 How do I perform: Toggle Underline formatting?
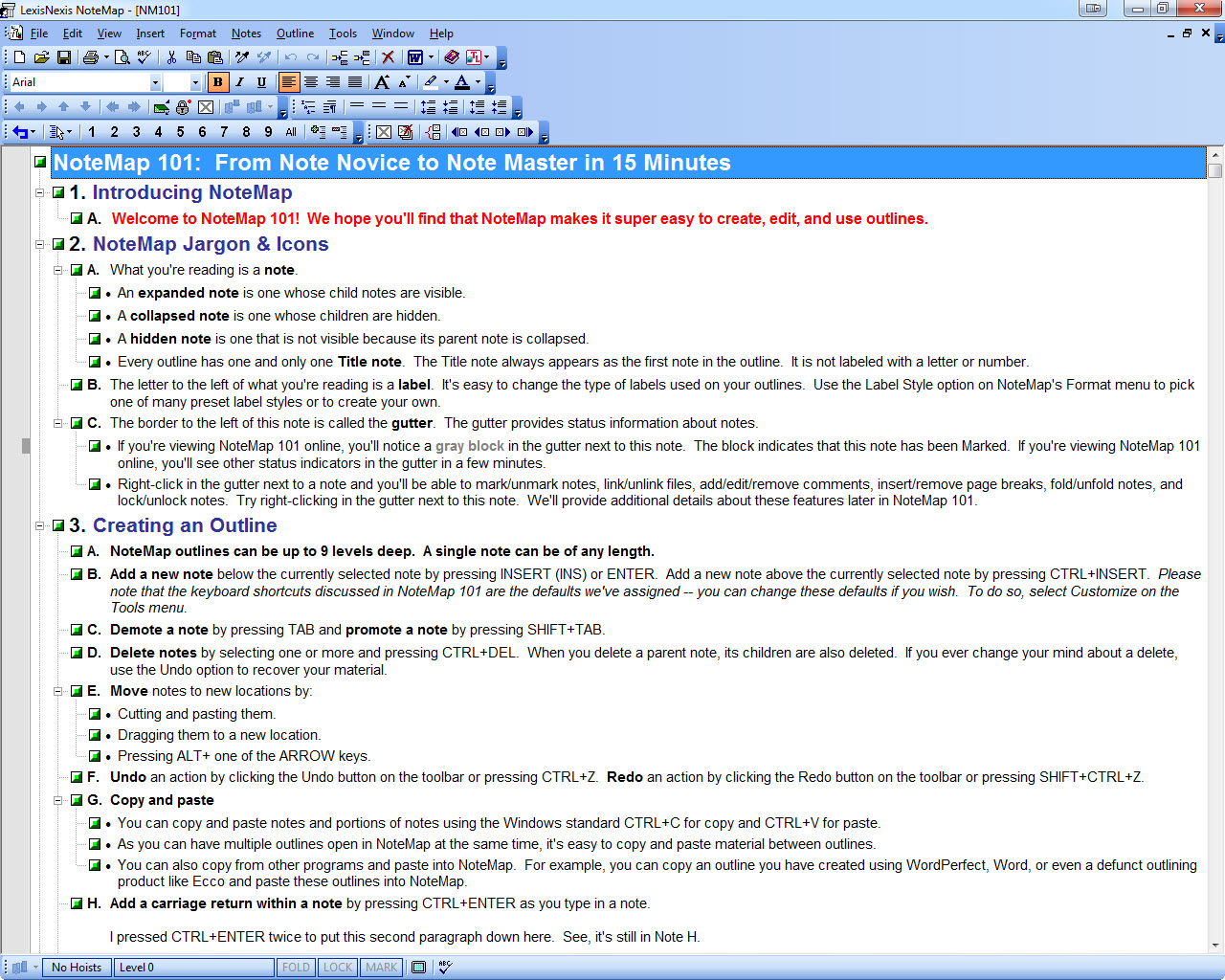(261, 82)
